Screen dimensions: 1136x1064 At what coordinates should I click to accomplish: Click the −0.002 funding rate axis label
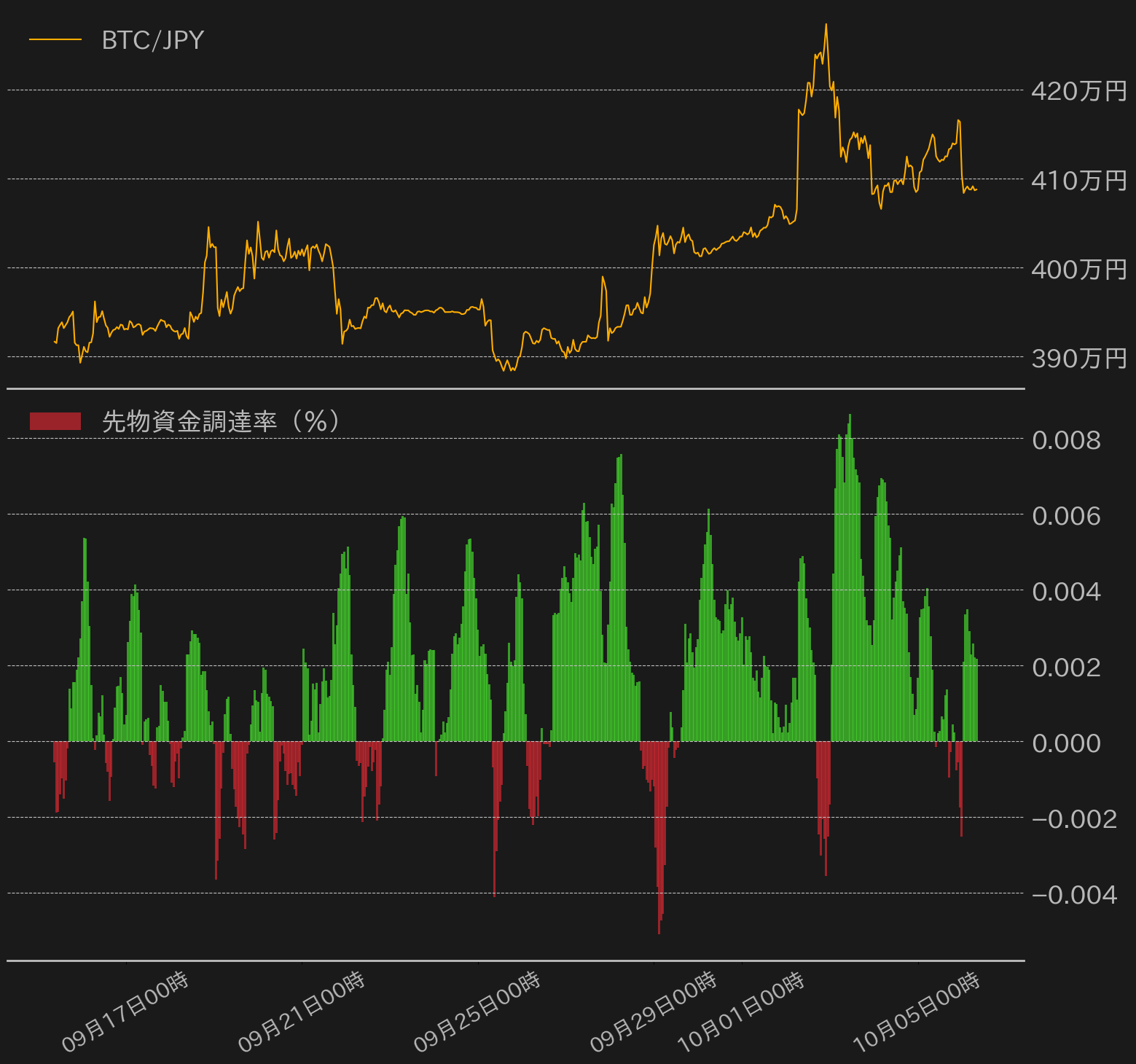tap(1075, 819)
